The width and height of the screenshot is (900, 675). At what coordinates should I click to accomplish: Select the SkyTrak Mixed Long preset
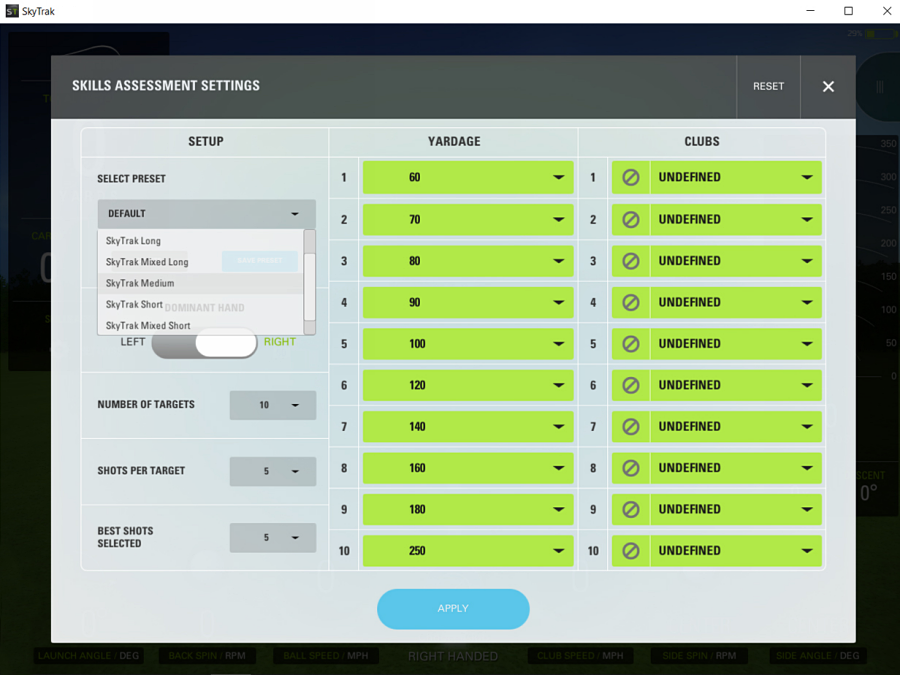tap(200, 262)
